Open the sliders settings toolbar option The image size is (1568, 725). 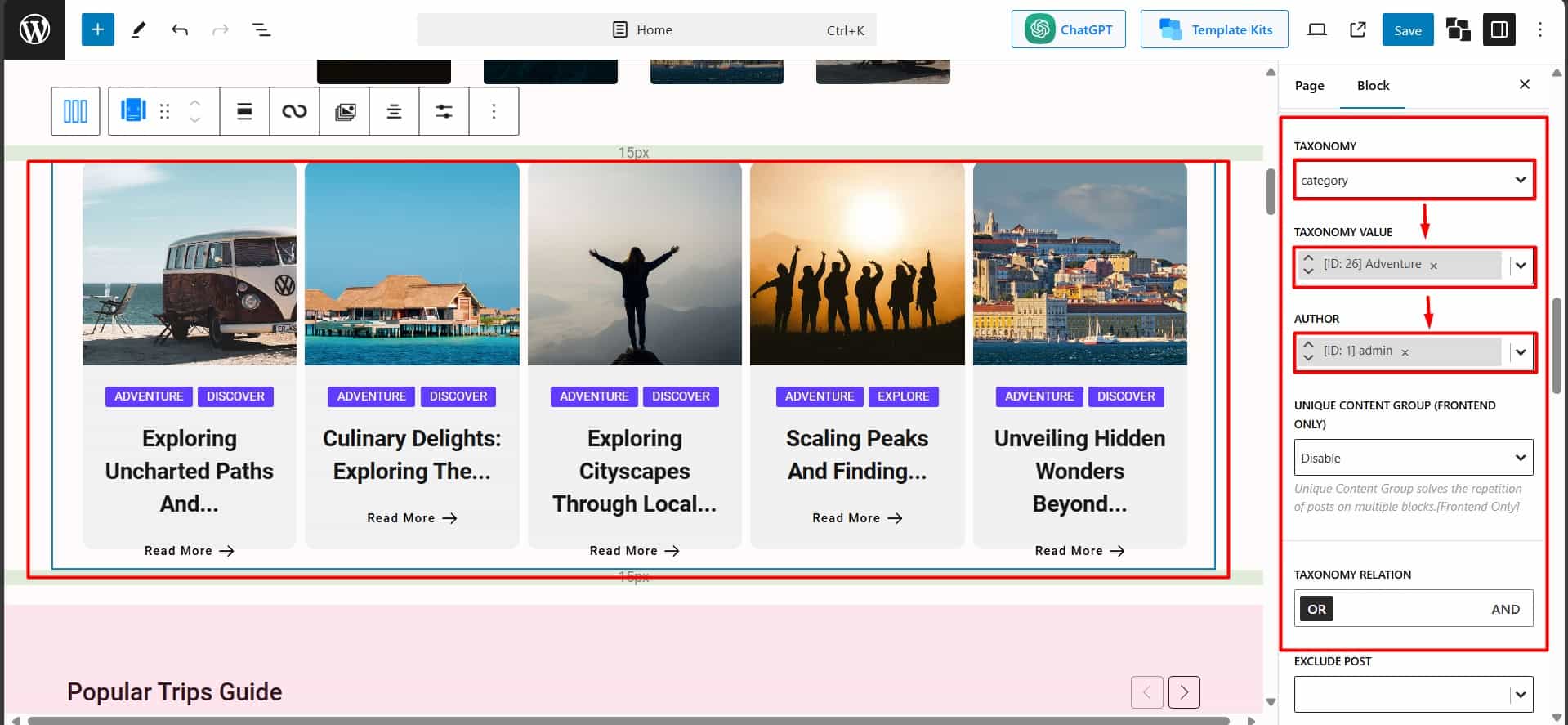coord(444,111)
